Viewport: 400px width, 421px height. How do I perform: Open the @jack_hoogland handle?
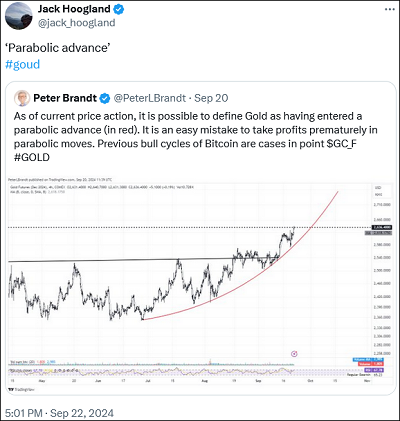(76, 23)
